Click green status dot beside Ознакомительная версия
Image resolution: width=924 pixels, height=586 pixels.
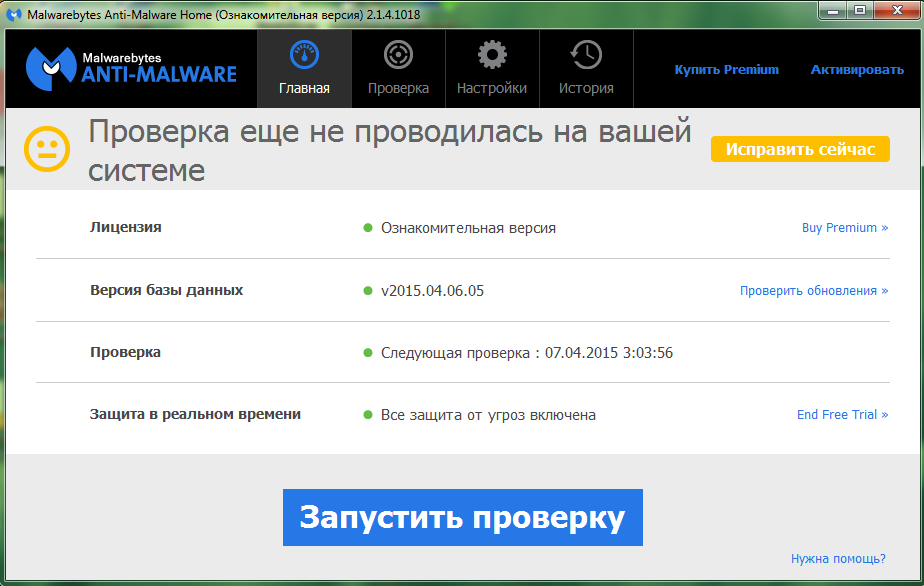(x=368, y=228)
